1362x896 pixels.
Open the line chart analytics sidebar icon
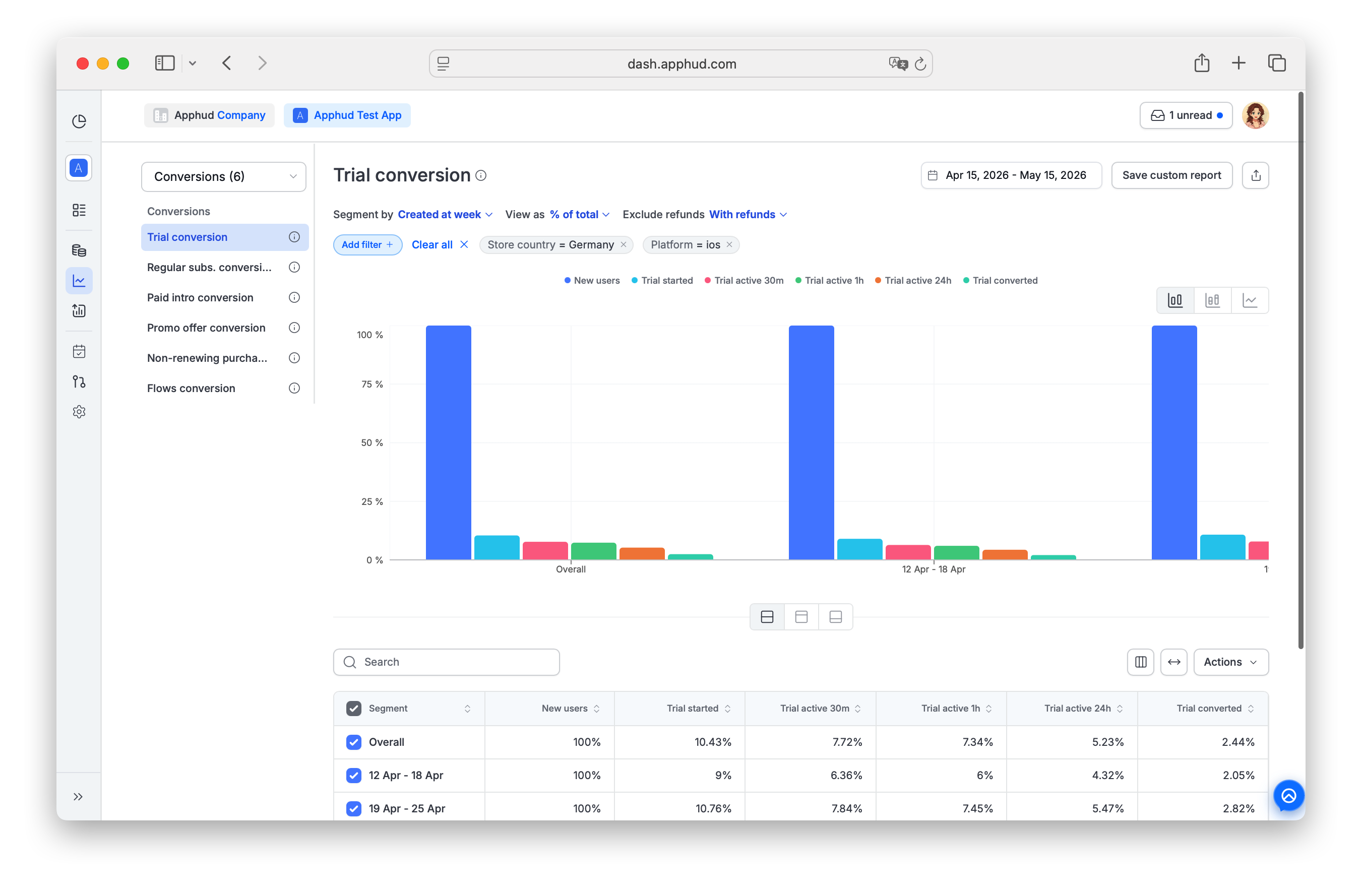[79, 281]
